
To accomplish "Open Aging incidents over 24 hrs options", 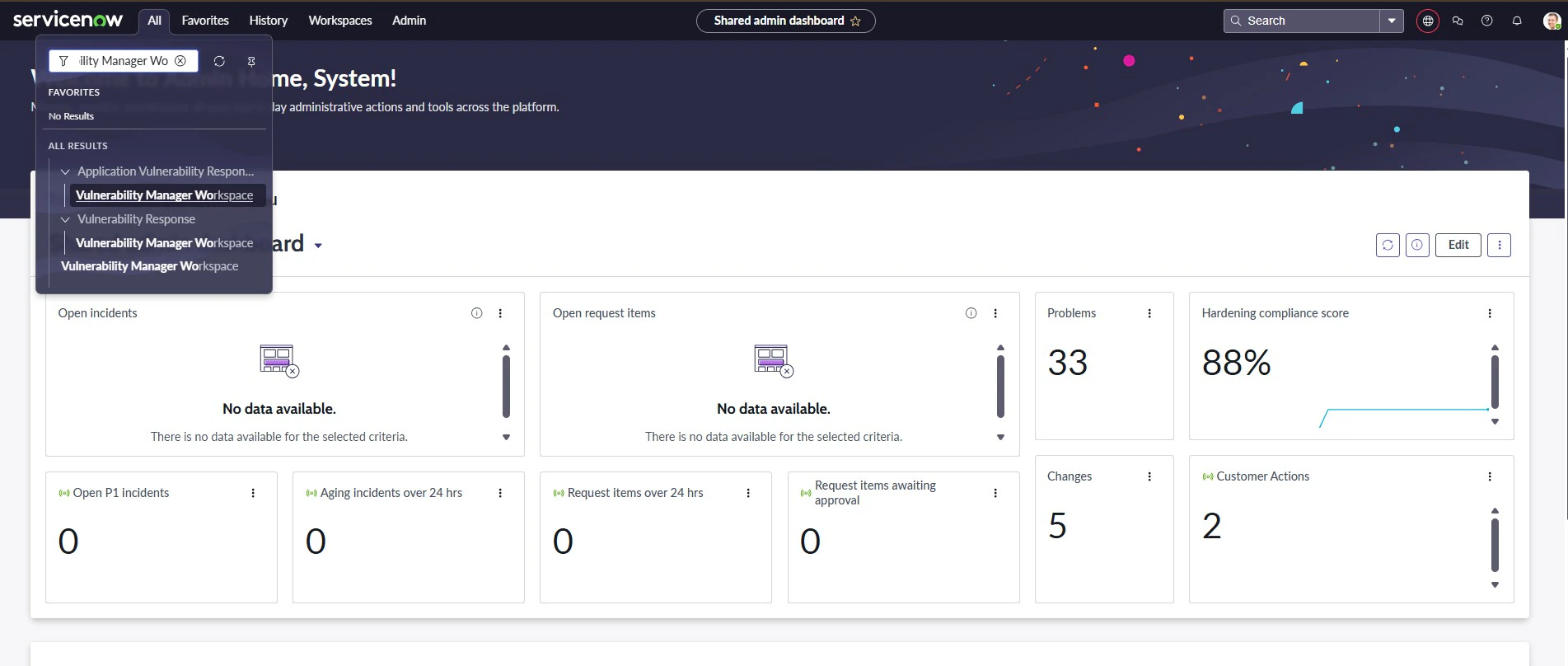I will [x=500, y=493].
